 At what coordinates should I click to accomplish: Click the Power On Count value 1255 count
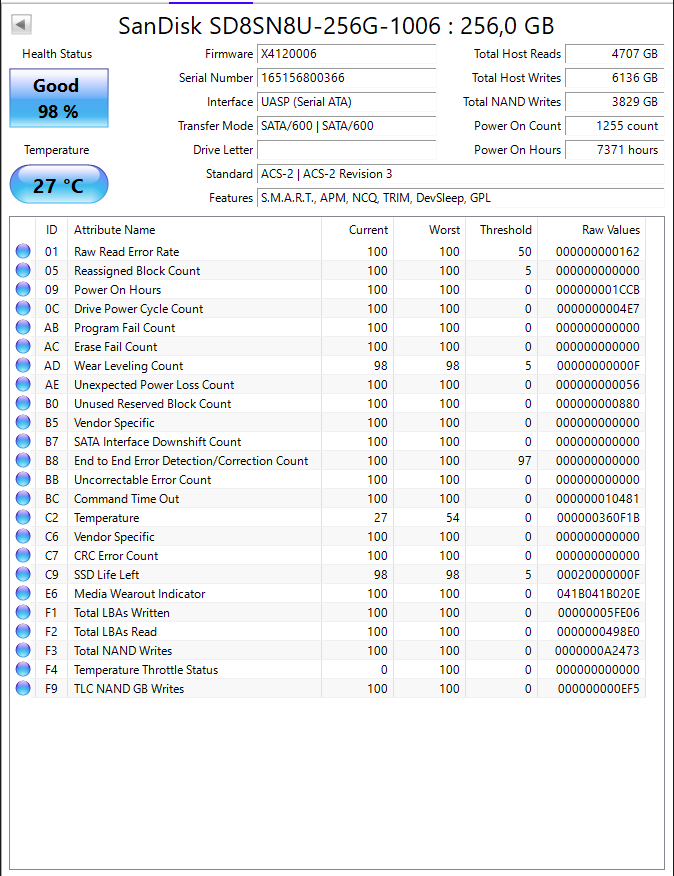[615, 126]
